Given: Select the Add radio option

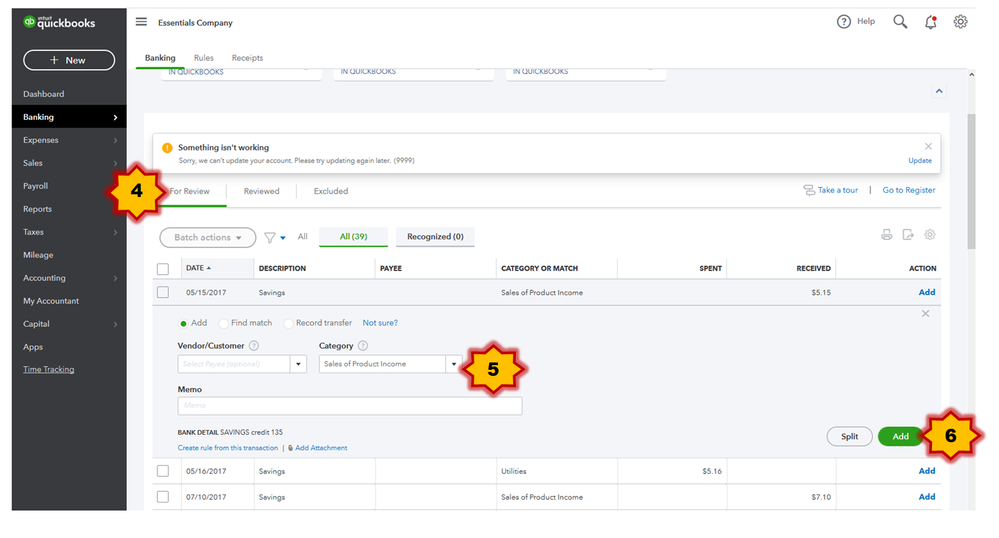Looking at the screenshot, I should click(183, 323).
